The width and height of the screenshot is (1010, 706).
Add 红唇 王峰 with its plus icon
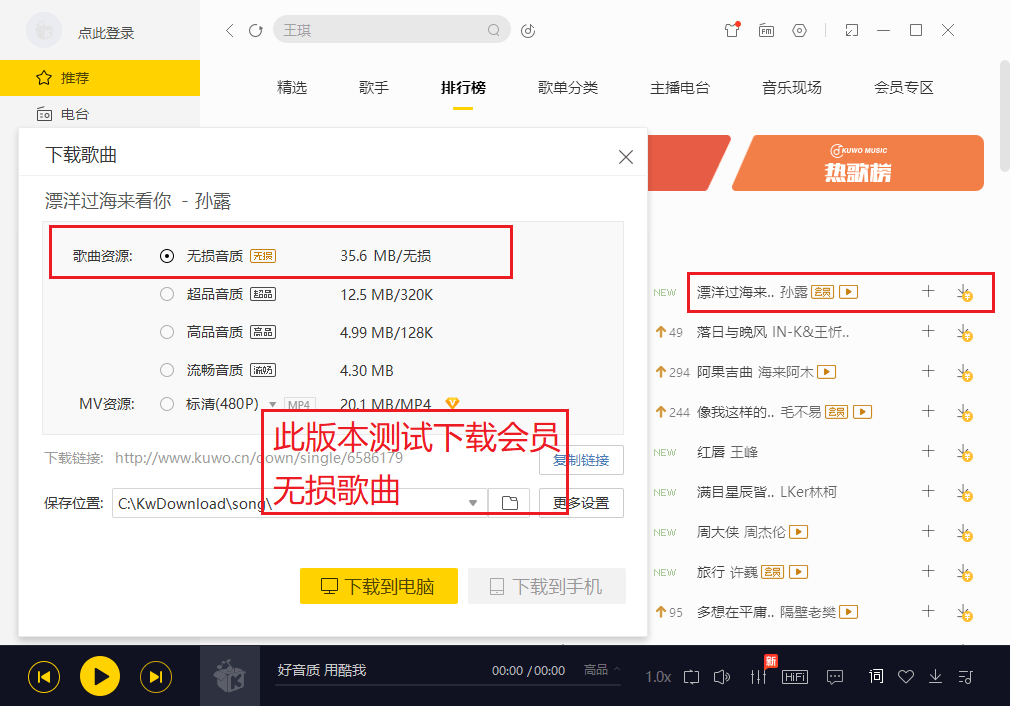tap(928, 451)
